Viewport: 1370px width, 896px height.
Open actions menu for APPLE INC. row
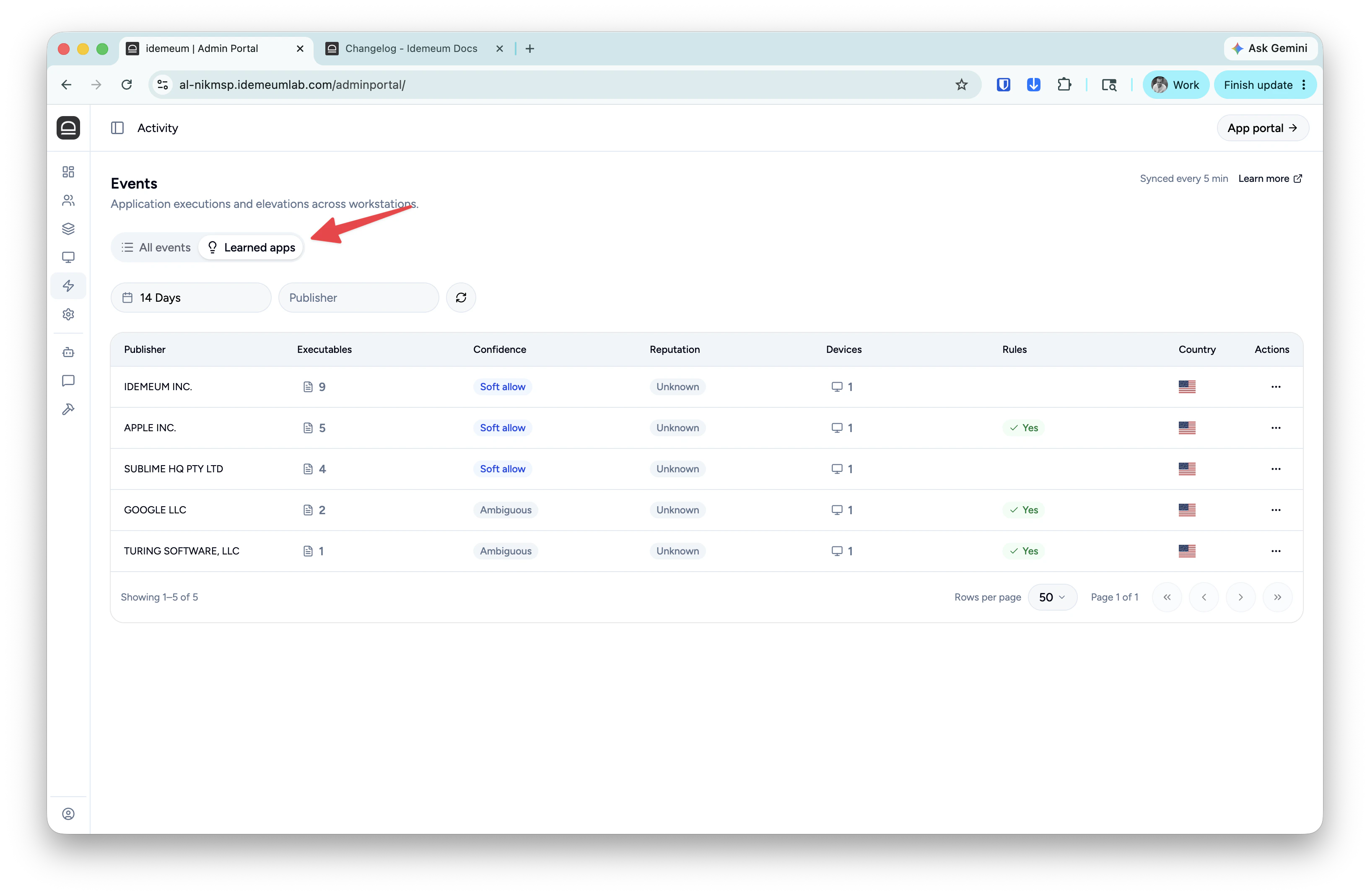[x=1276, y=427]
